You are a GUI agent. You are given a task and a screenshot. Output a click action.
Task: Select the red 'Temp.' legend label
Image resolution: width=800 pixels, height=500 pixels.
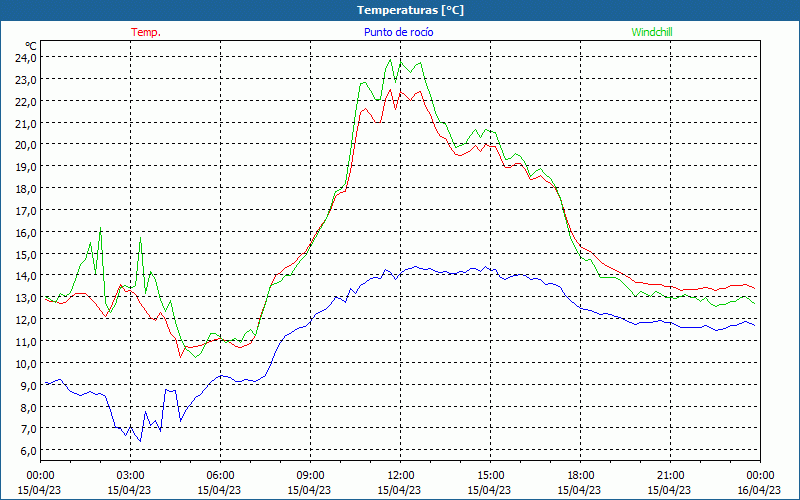[x=146, y=32]
